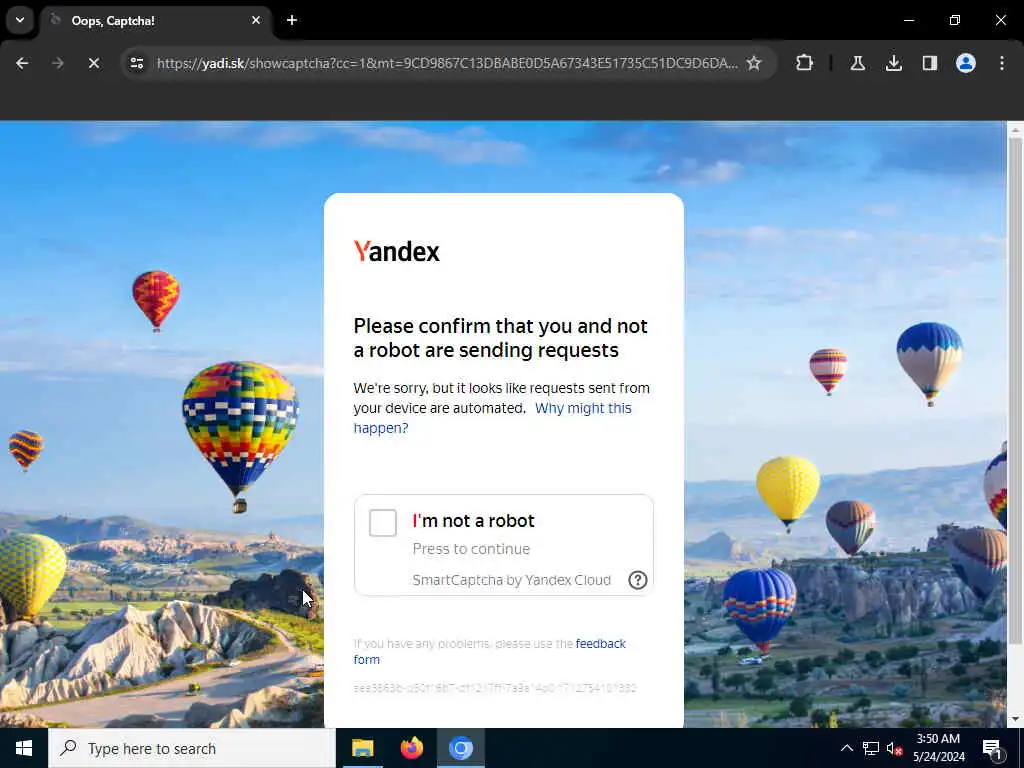Open Chrome Labs flask icon
Screen dimensions: 1024x768
pyautogui.click(x=857, y=63)
